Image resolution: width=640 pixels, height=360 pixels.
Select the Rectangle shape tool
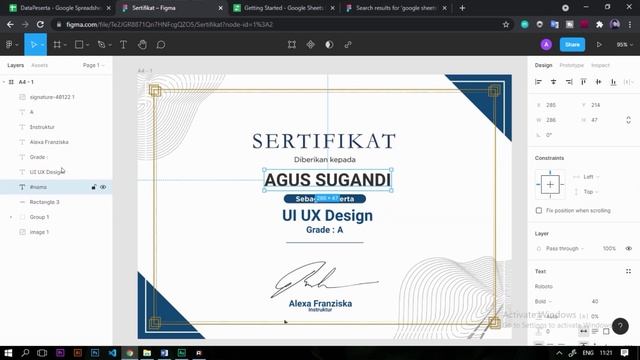coord(79,44)
